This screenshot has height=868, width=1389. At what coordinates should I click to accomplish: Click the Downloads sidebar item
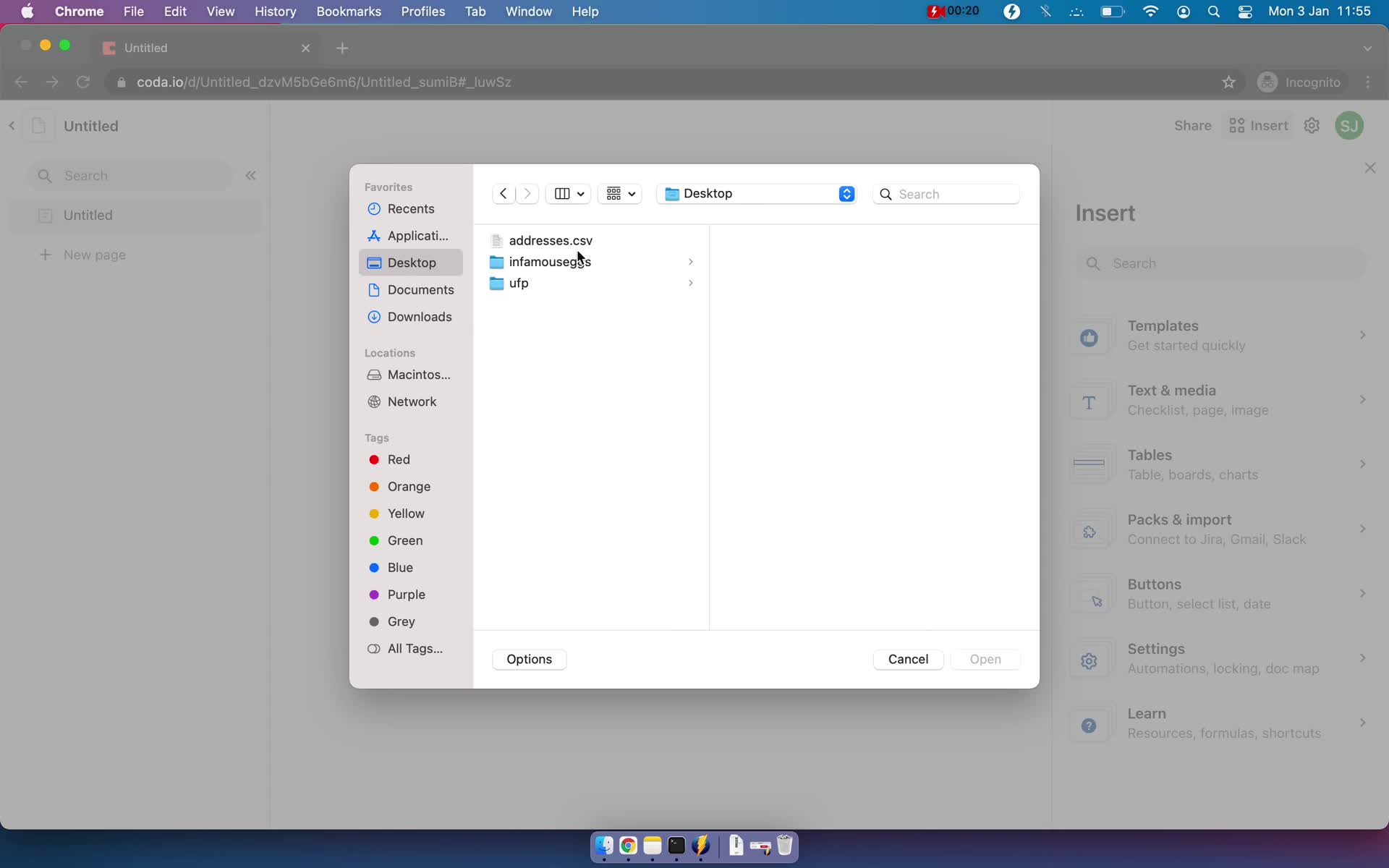[419, 316]
